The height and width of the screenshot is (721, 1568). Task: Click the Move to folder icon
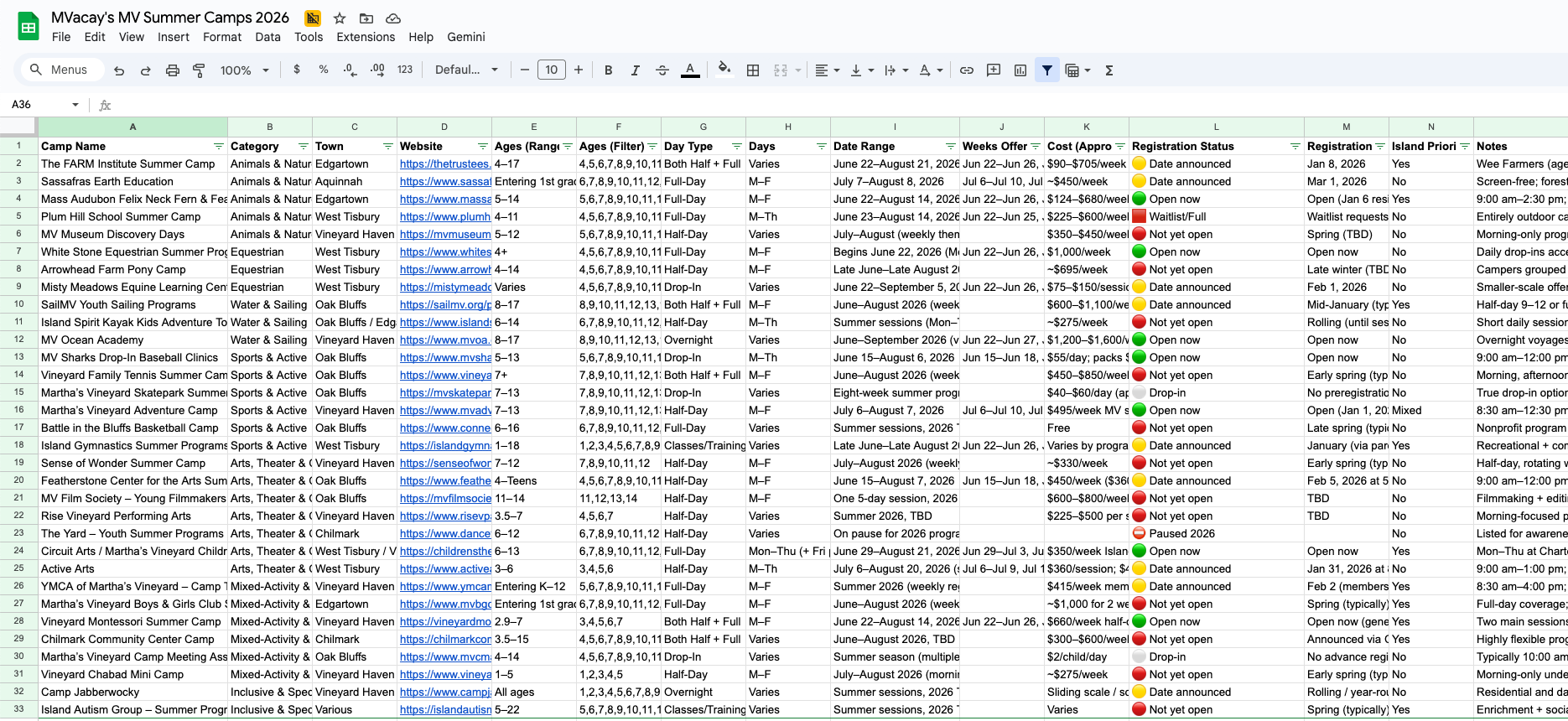point(366,18)
